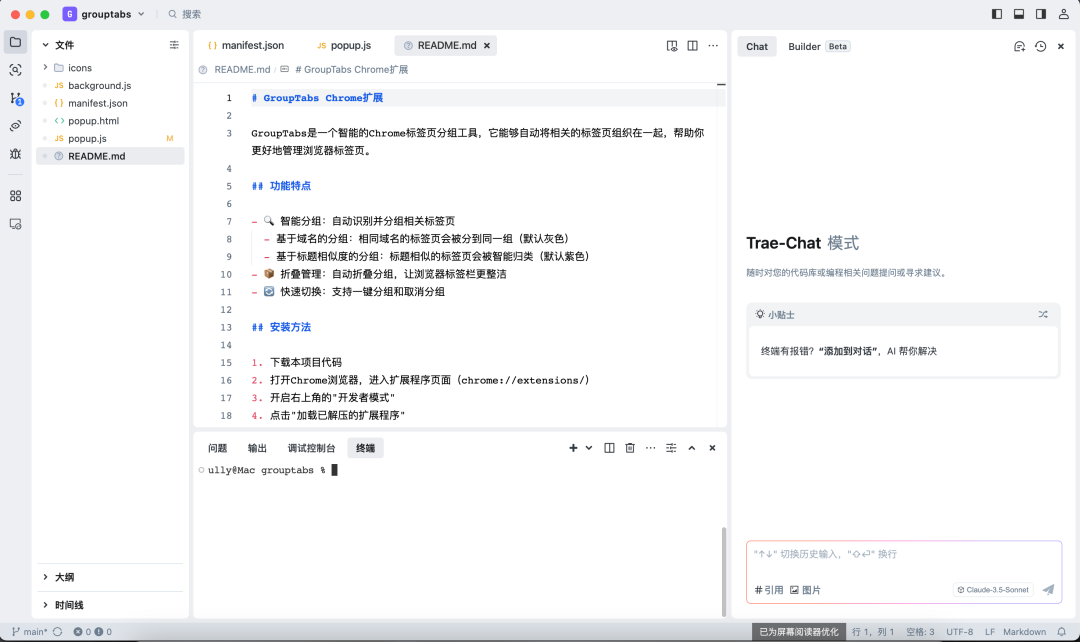
Task: Sync changes icon in status bar
Action: pyautogui.click(x=57, y=632)
